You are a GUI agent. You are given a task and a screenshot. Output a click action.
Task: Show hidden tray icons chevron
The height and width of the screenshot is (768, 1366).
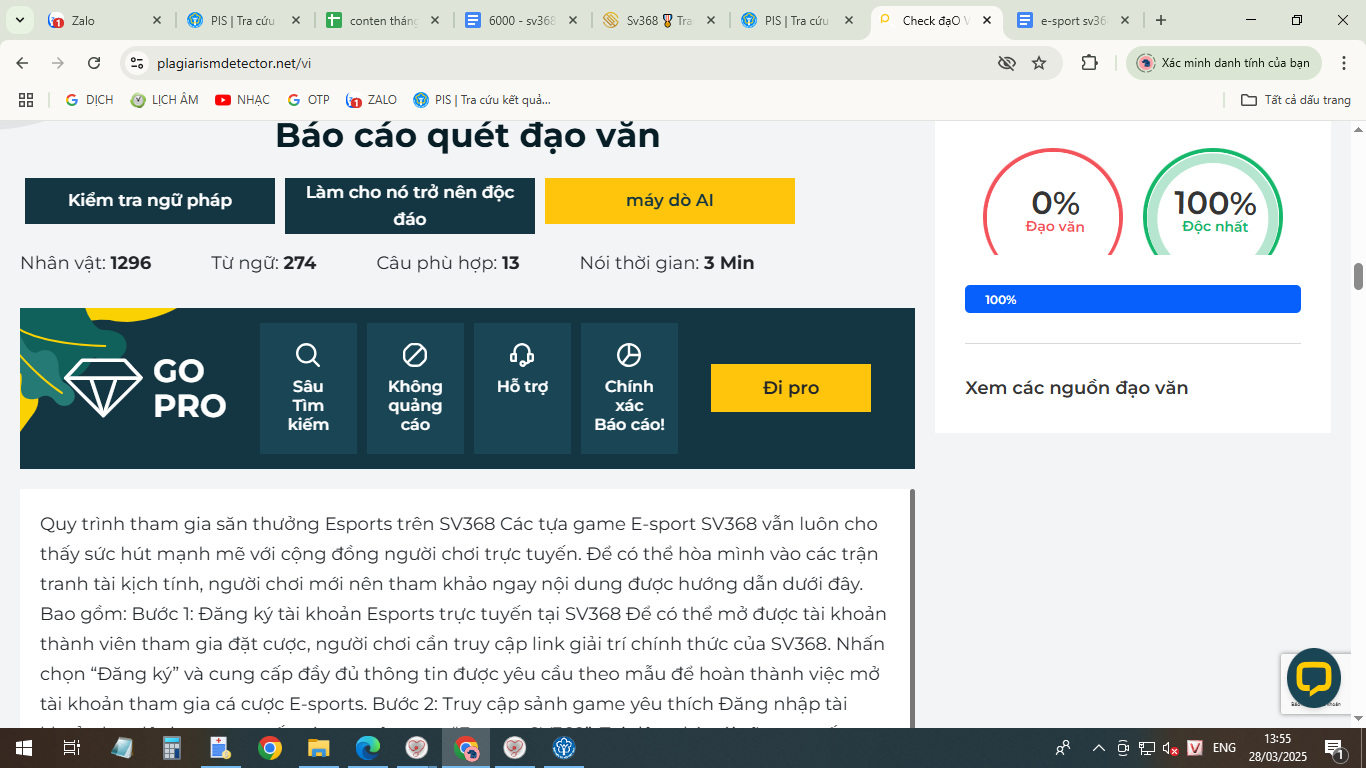[x=1098, y=748]
